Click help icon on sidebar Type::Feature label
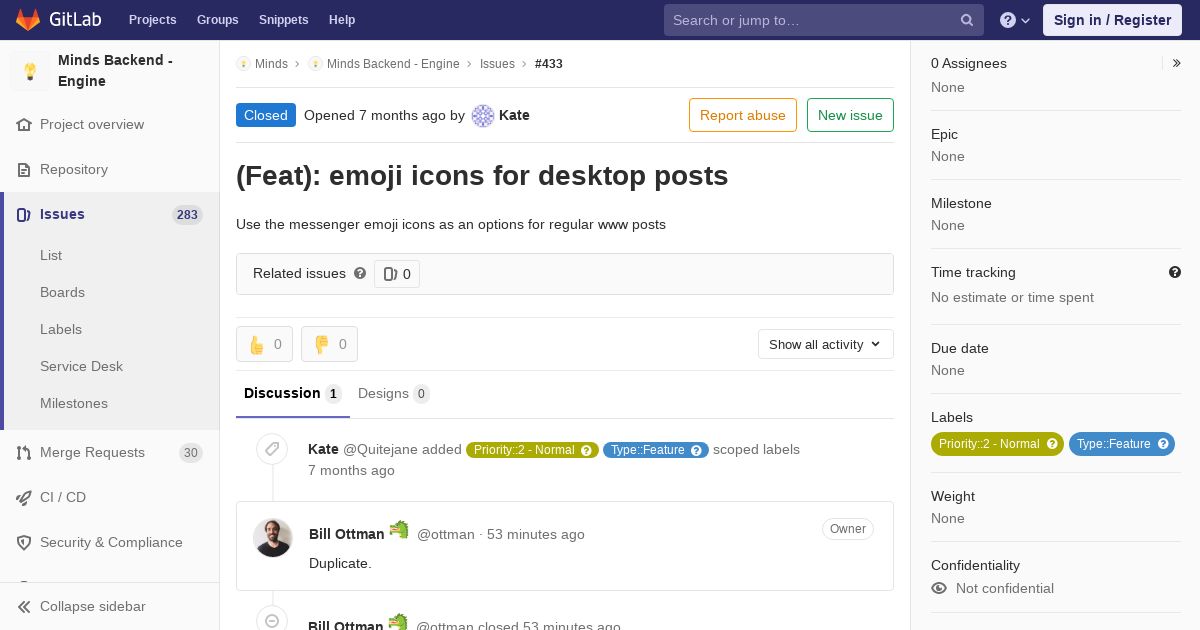Viewport: 1200px width, 630px height. coord(1163,444)
